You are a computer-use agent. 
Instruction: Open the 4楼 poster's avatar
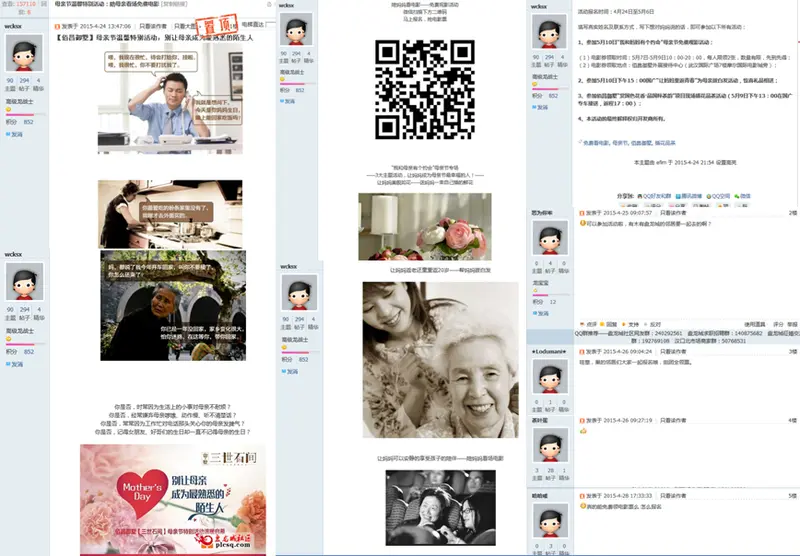550,445
